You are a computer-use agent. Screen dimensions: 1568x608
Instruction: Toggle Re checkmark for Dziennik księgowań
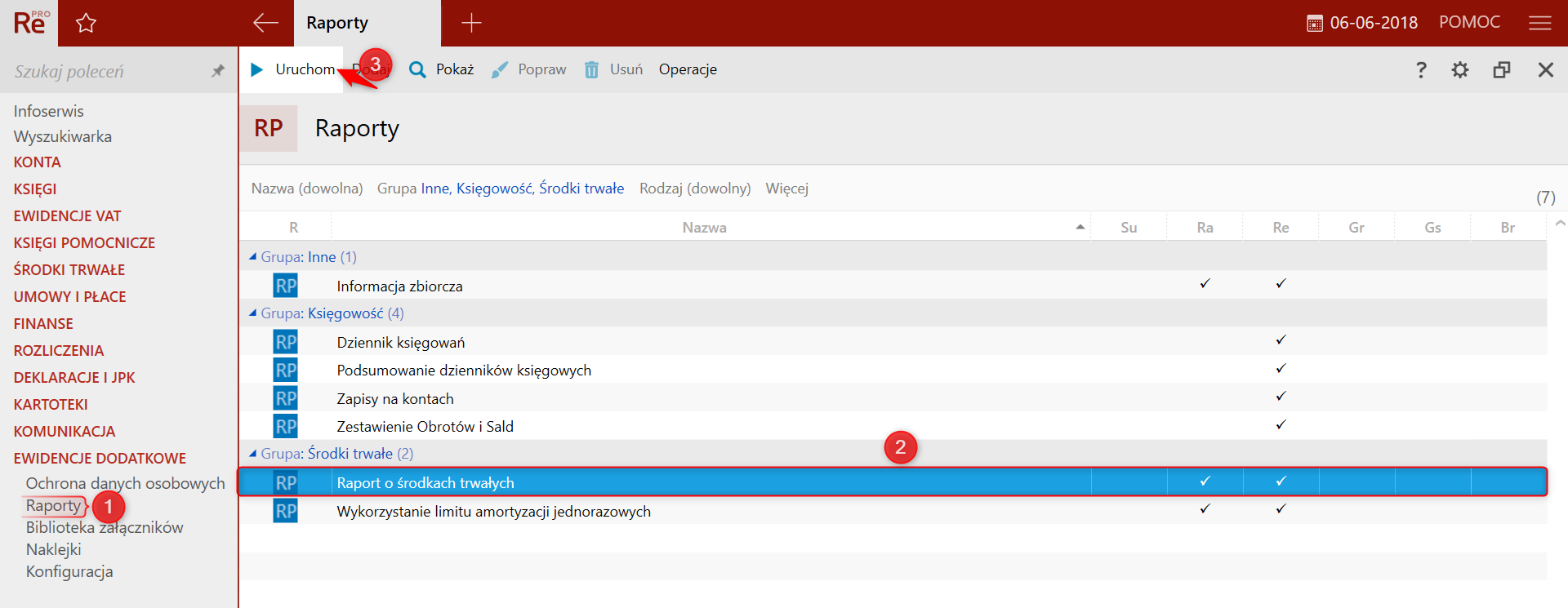tap(1281, 340)
